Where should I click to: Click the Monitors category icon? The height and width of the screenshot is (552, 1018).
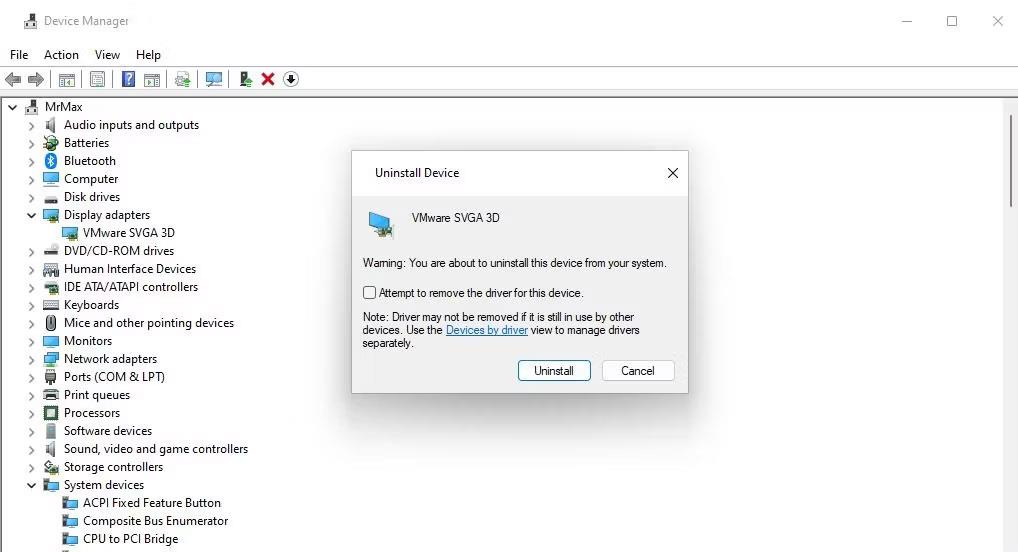click(x=51, y=341)
